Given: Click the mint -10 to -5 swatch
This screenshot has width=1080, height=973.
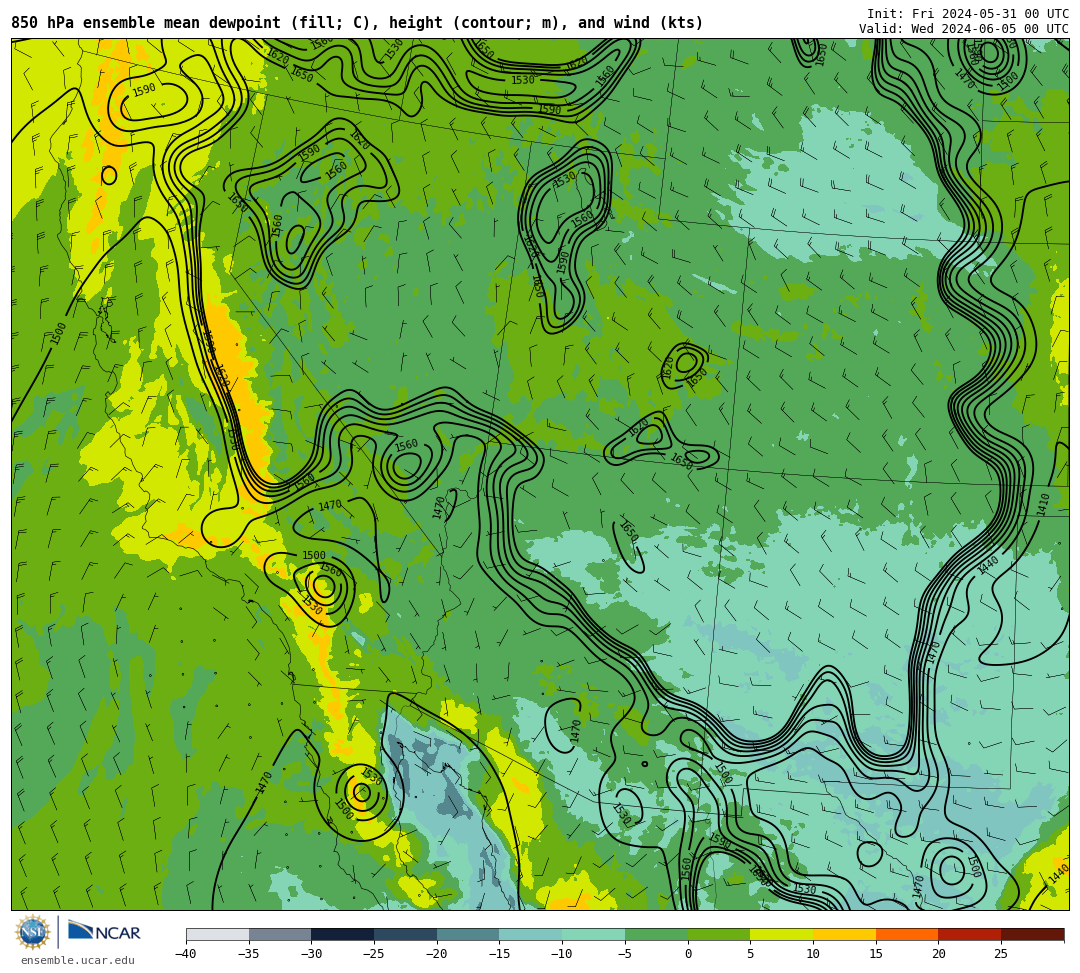Looking at the screenshot, I should 593,934.
